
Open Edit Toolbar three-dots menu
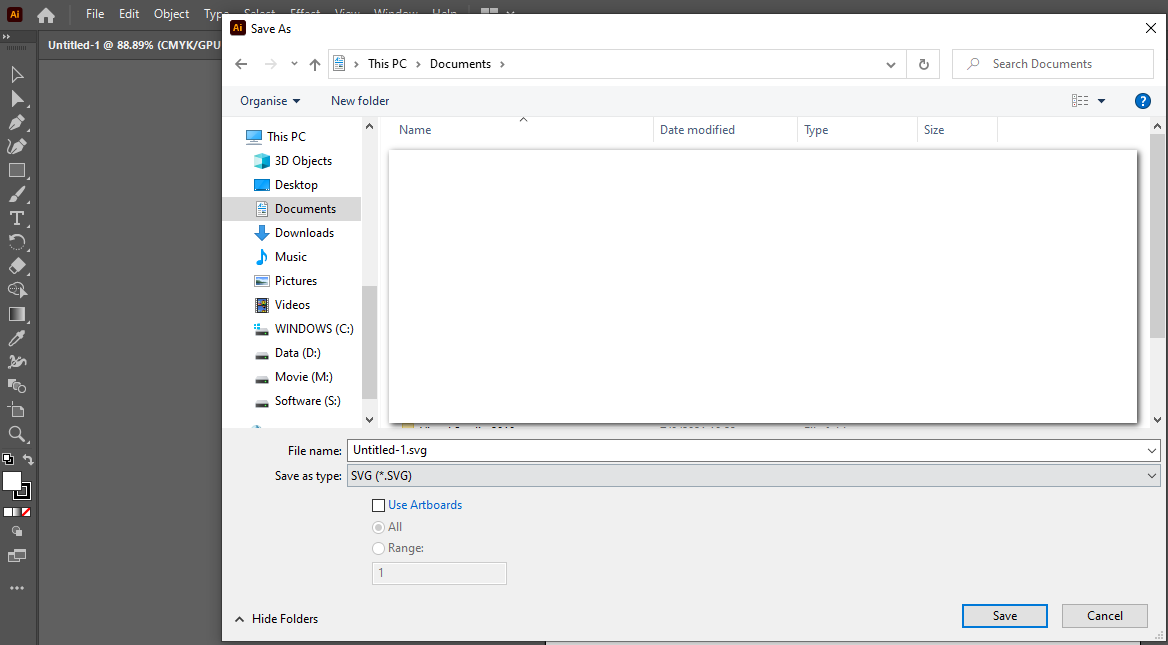[x=16, y=588]
